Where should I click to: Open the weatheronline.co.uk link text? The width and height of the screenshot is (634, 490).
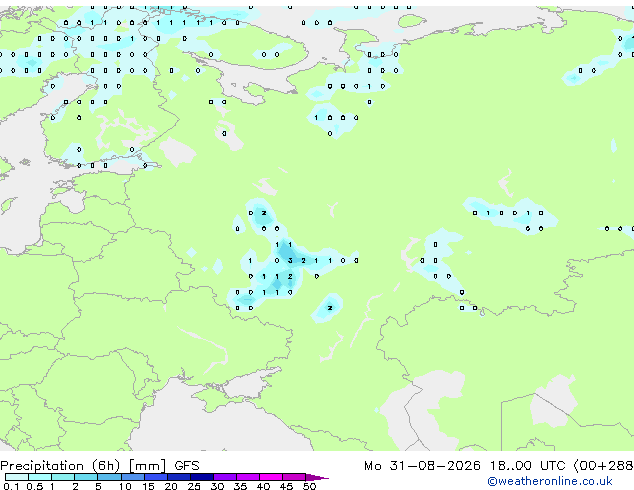click(x=550, y=481)
